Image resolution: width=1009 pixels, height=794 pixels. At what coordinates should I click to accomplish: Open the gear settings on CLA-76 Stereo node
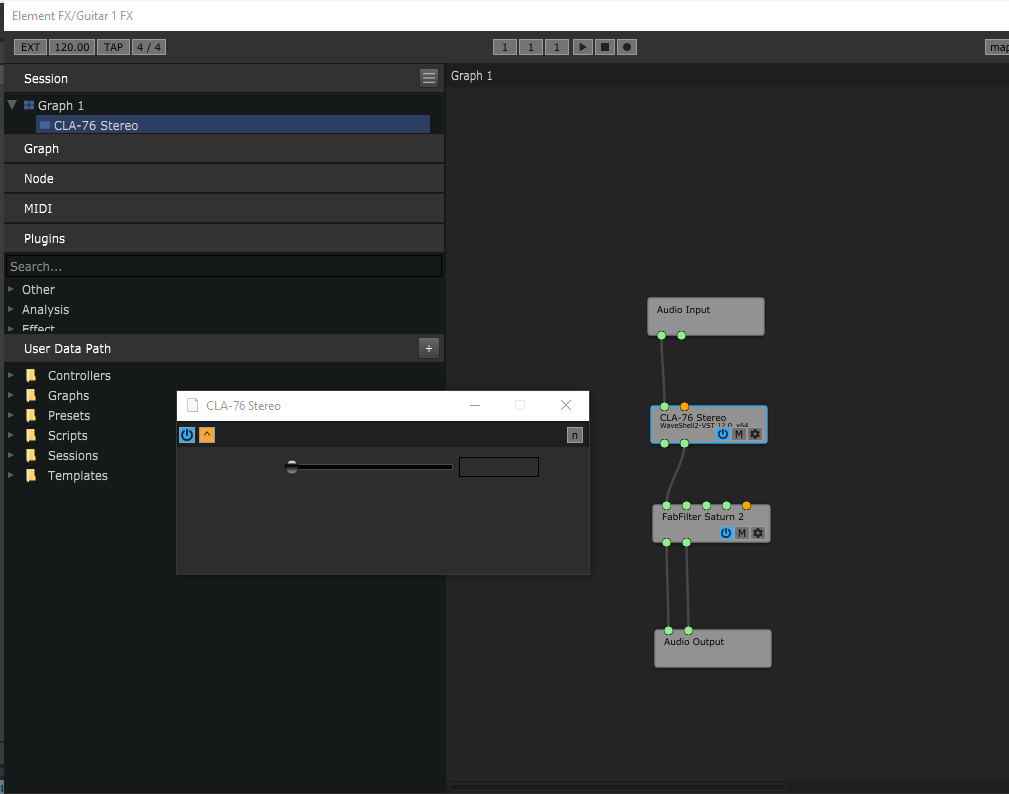tap(756, 433)
